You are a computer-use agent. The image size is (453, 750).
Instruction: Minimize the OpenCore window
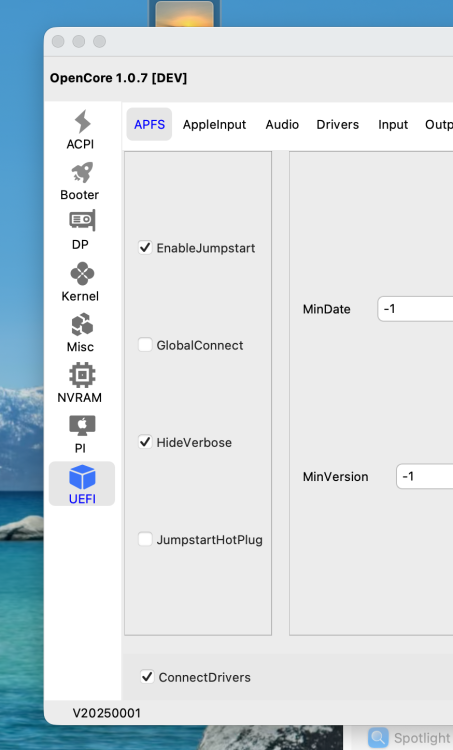pos(79,42)
